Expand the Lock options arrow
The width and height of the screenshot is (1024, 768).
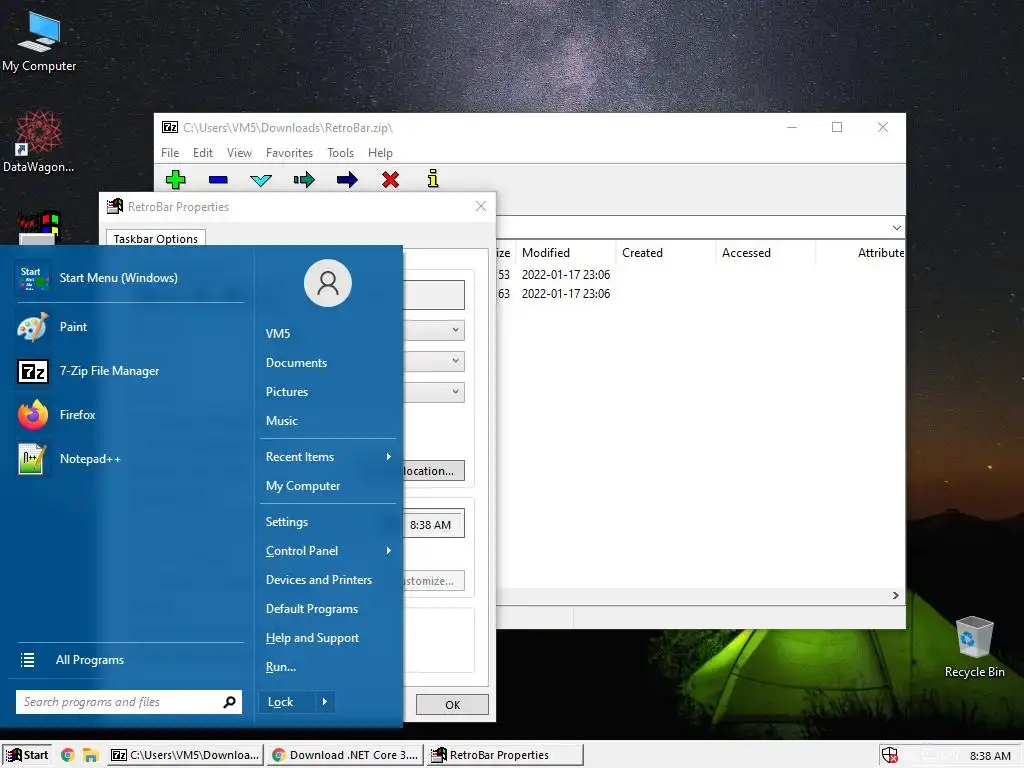click(x=325, y=702)
